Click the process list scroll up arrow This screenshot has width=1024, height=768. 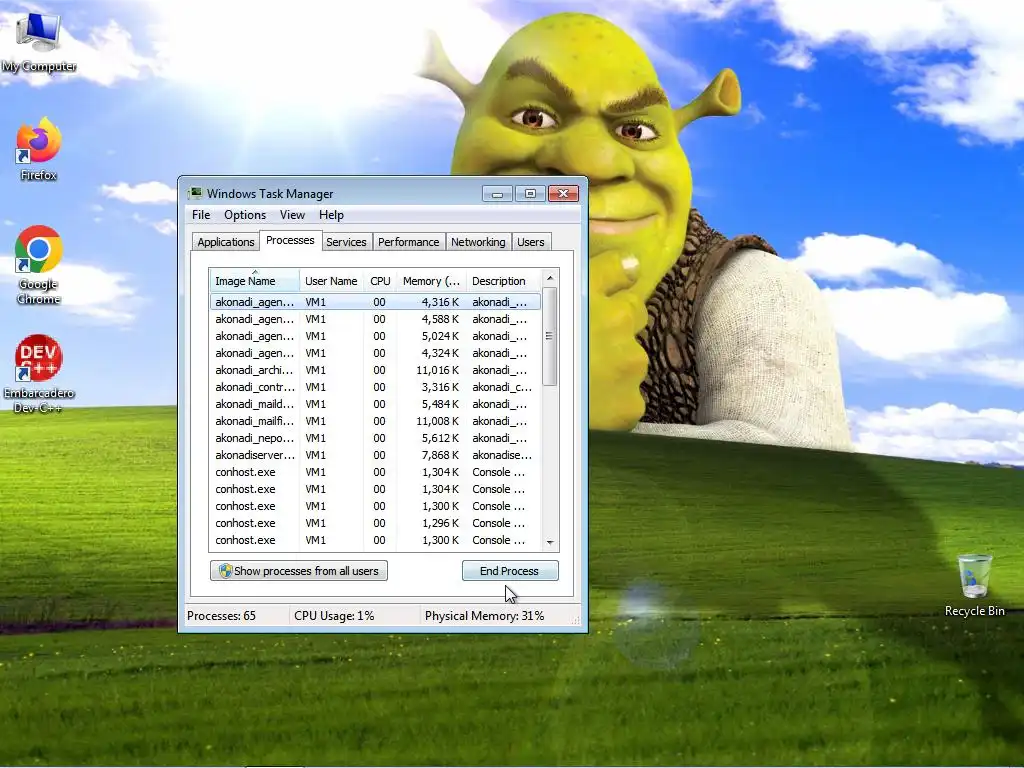pyautogui.click(x=550, y=278)
